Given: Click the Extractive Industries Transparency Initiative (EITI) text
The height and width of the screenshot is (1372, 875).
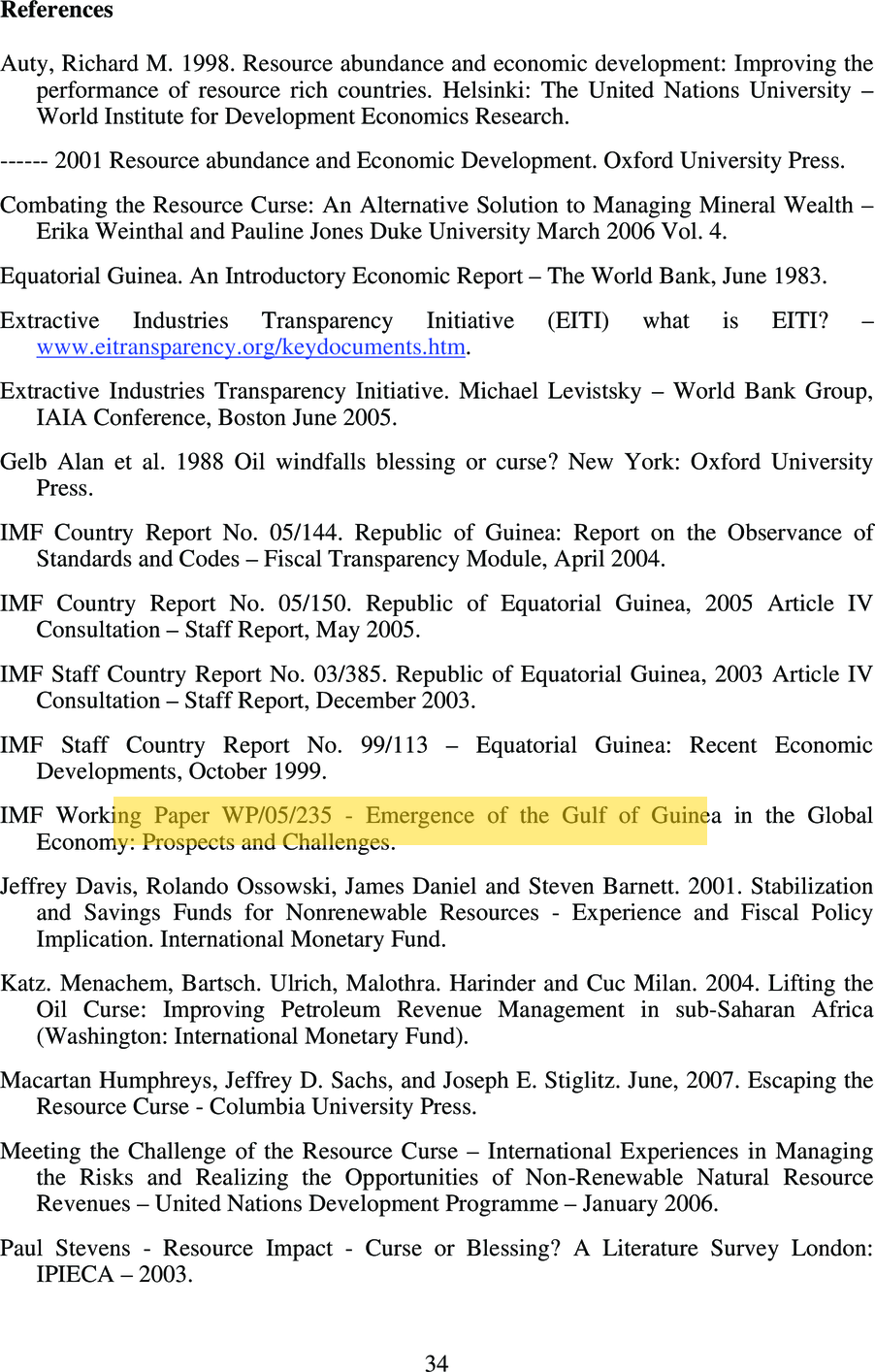Looking at the screenshot, I should (305, 321).
